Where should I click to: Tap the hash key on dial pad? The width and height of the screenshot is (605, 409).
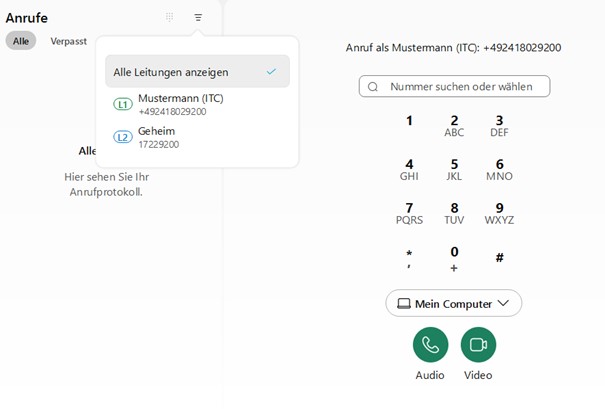499,258
